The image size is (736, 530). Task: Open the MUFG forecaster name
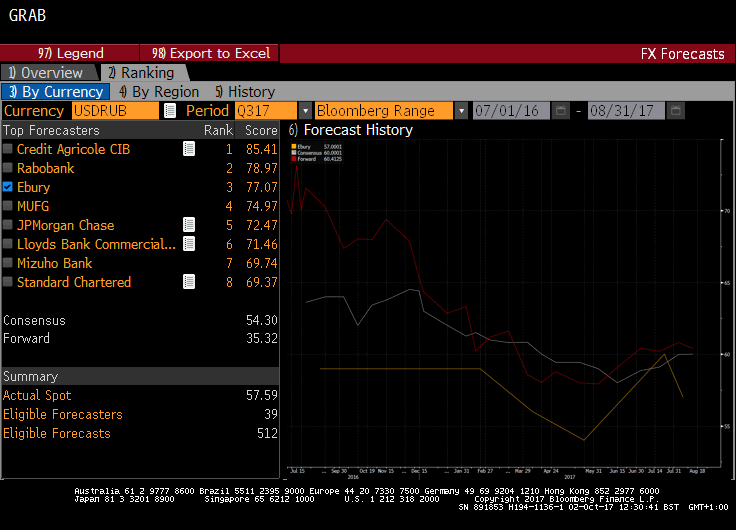point(33,206)
